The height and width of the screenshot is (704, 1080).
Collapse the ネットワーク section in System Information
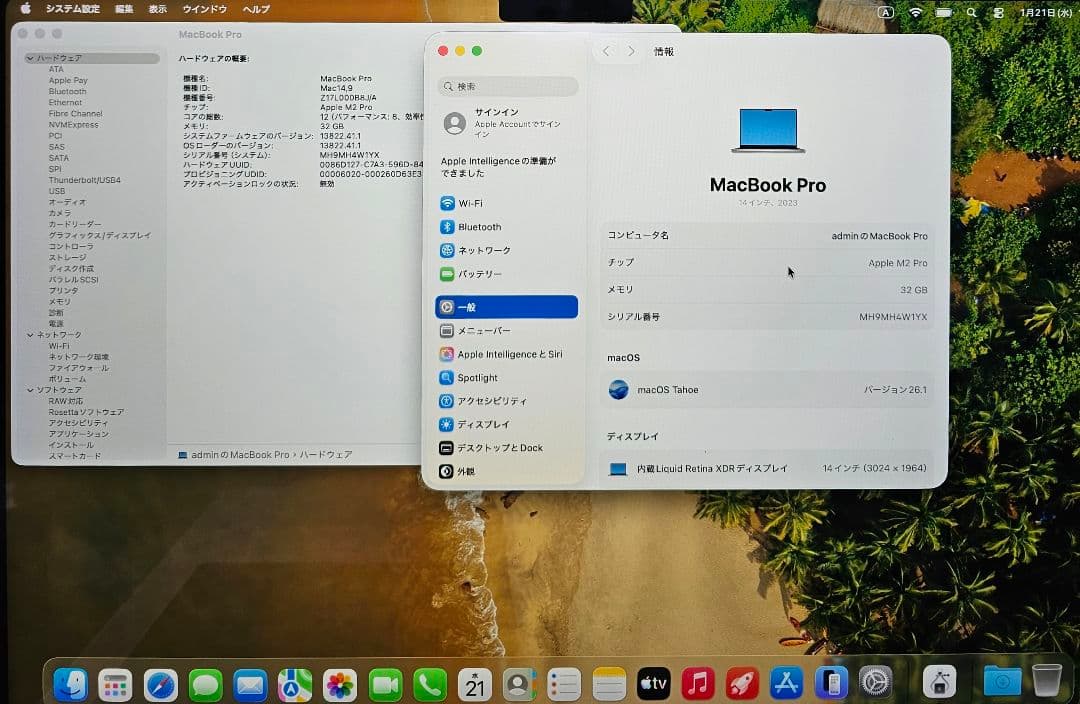30,333
